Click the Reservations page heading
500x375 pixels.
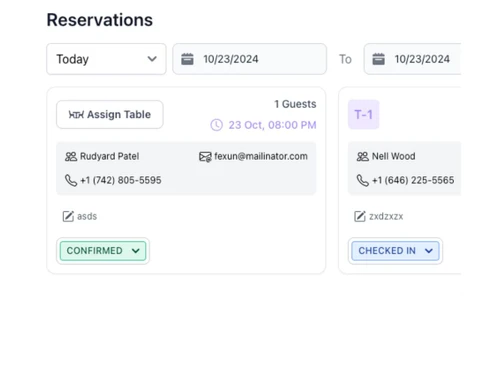pyautogui.click(x=100, y=20)
